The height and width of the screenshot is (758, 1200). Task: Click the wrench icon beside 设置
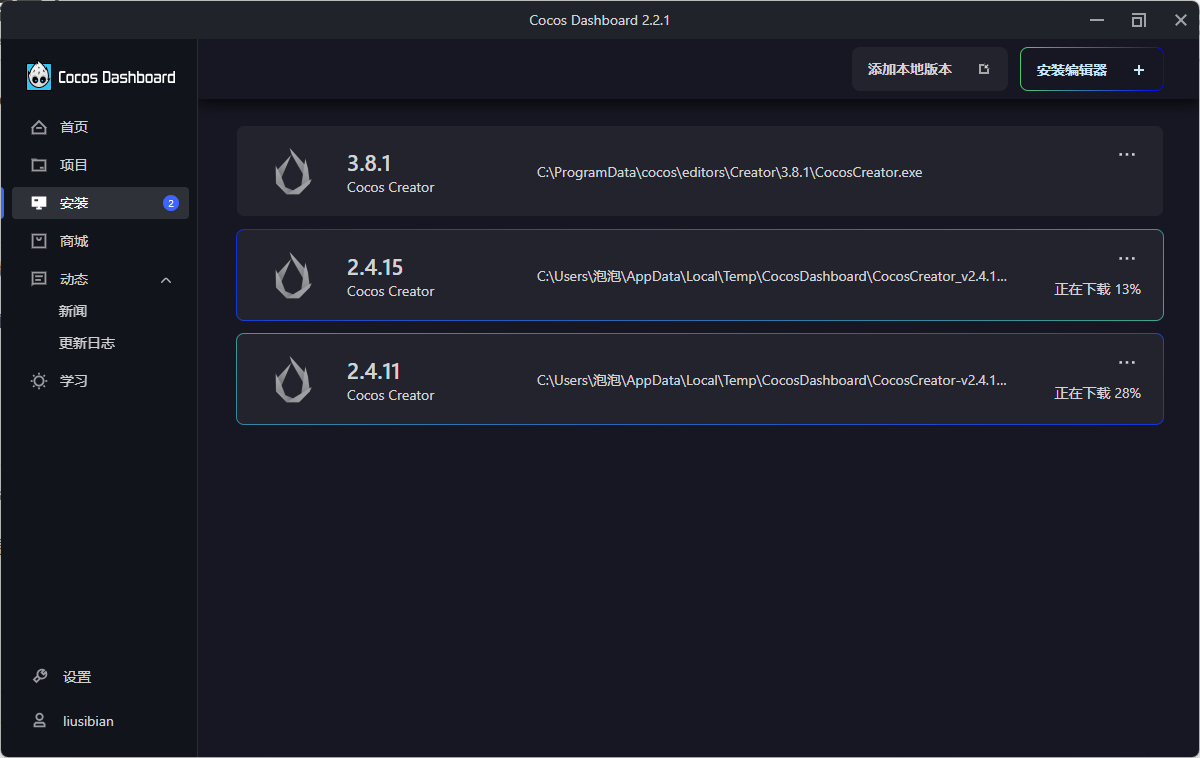coord(40,676)
